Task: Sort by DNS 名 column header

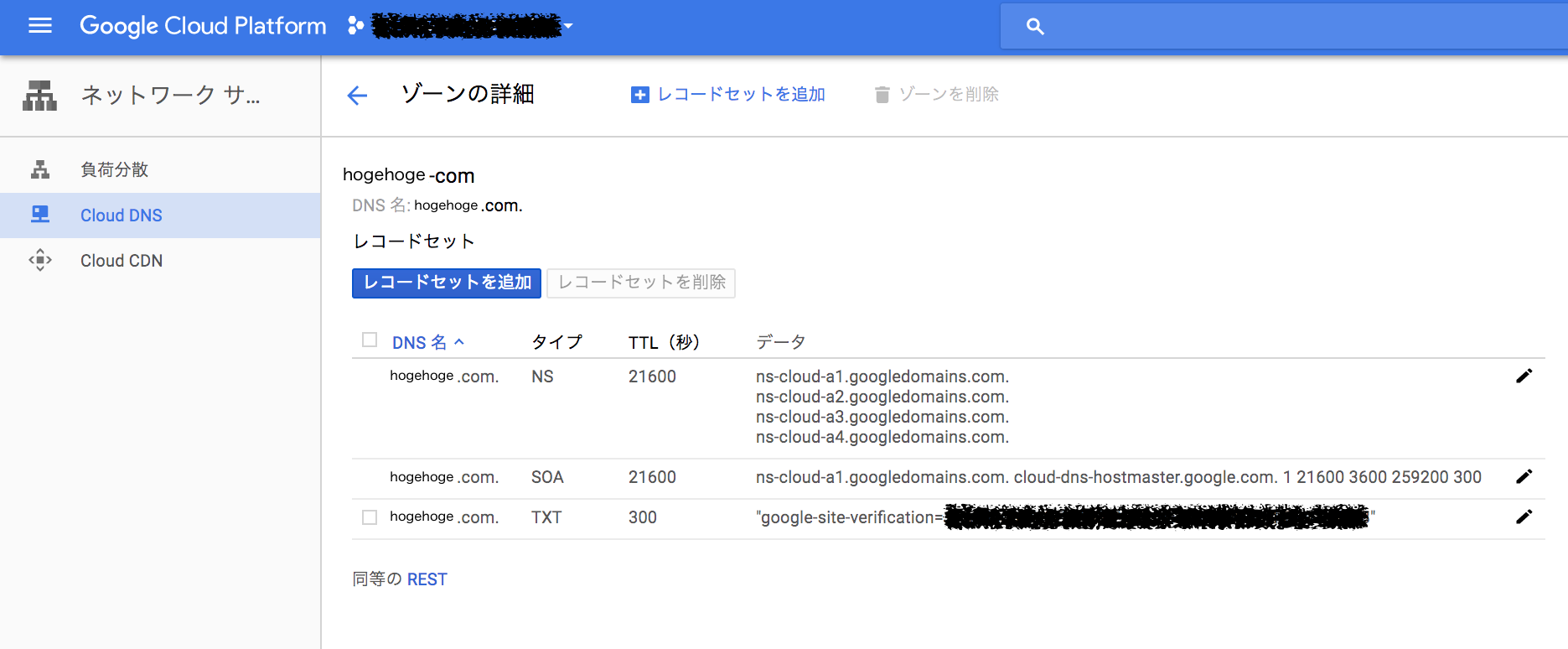Action: [420, 342]
